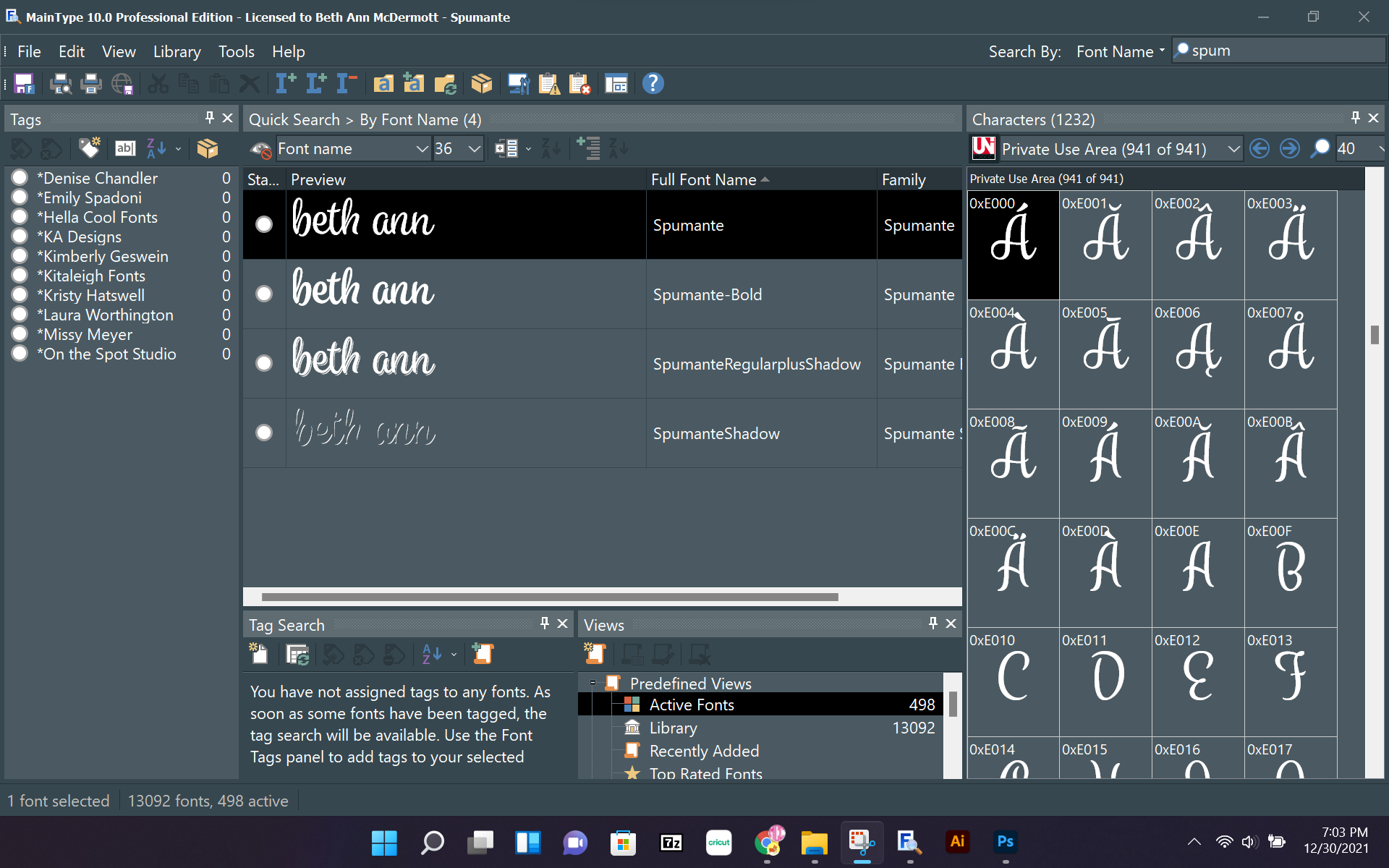
Task: Open the View menu
Action: [x=119, y=51]
